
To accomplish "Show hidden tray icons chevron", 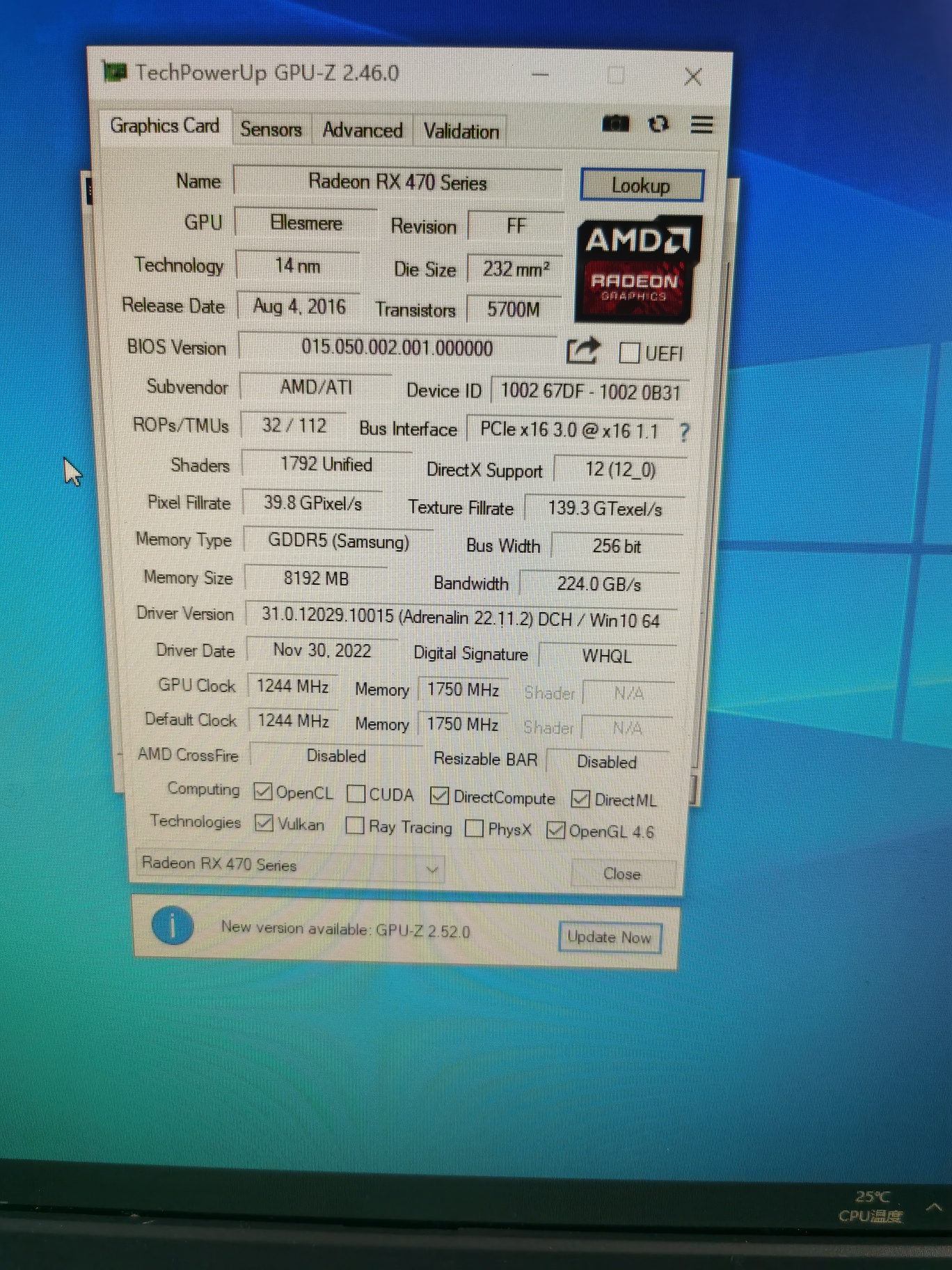I will (934, 1207).
